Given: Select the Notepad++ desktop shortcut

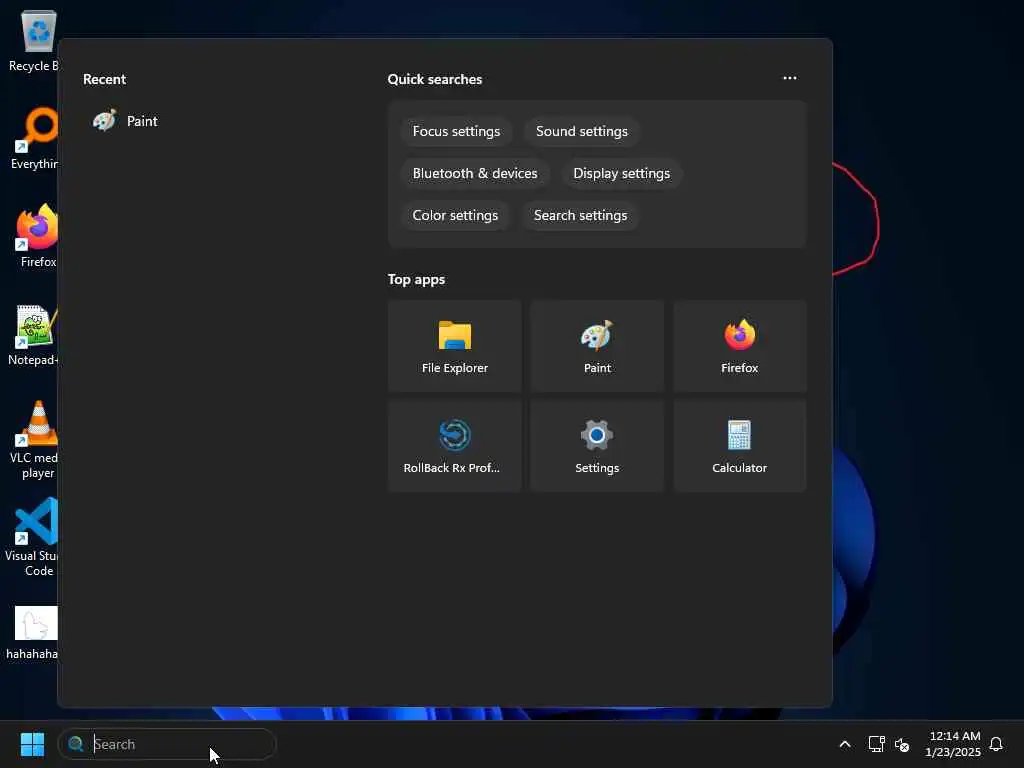Looking at the screenshot, I should 34,334.
